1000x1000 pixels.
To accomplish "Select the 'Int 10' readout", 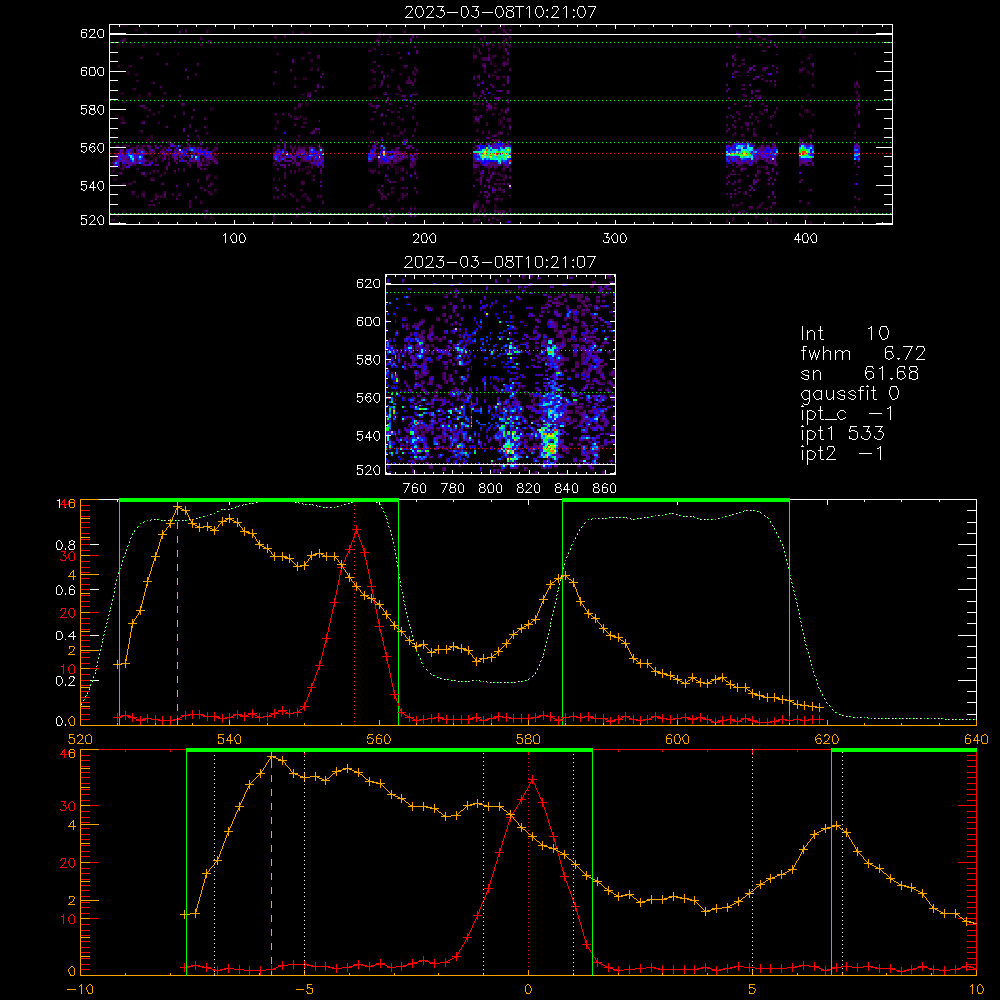I will click(845, 333).
